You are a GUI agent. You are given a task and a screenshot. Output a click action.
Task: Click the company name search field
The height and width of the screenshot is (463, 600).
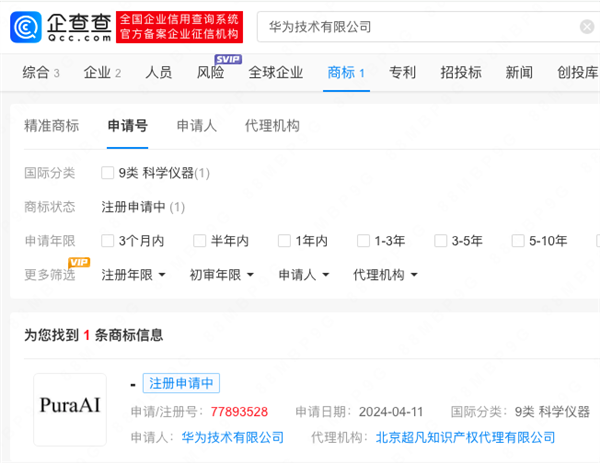pyautogui.click(x=410, y=27)
